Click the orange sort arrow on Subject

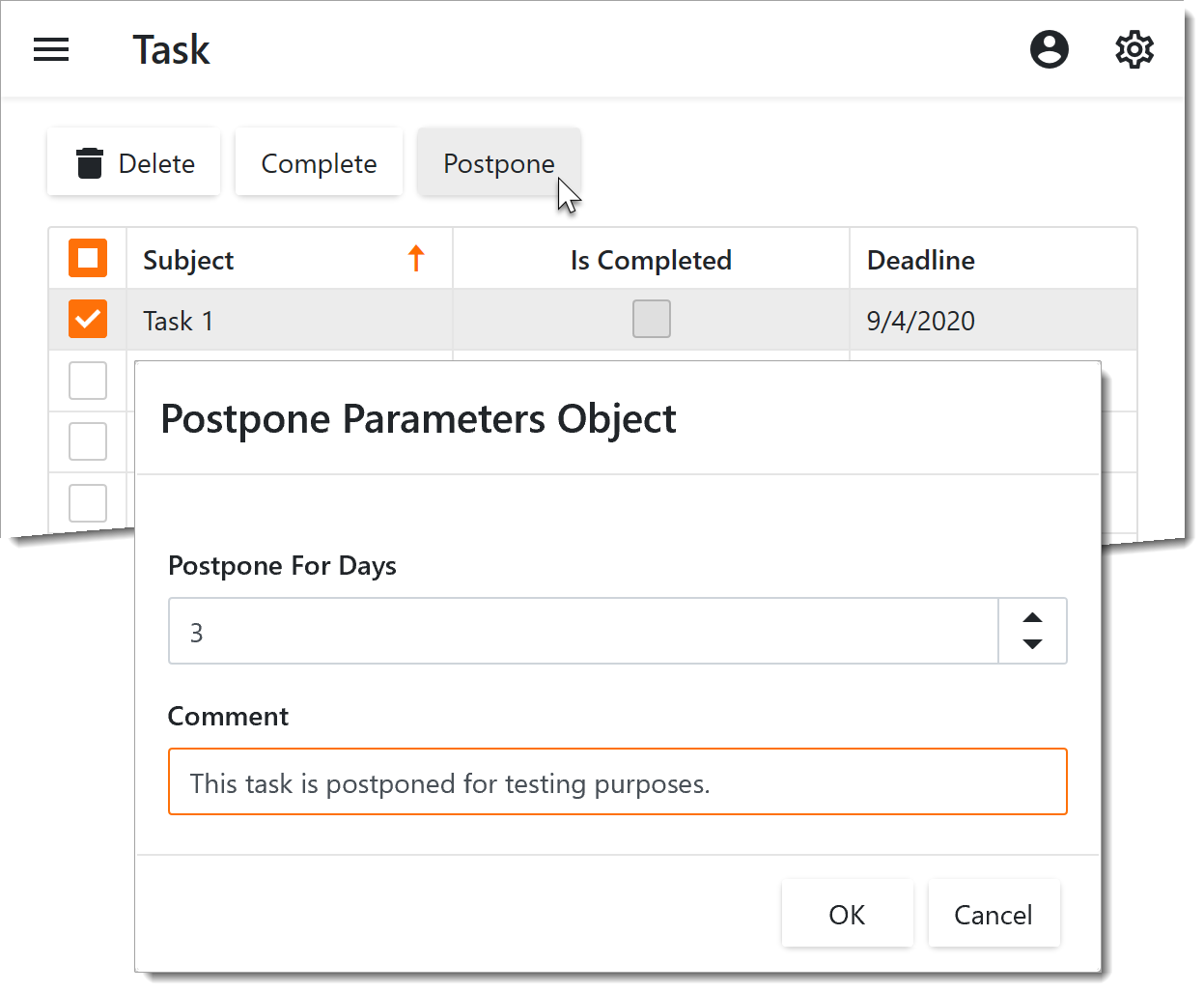(416, 259)
